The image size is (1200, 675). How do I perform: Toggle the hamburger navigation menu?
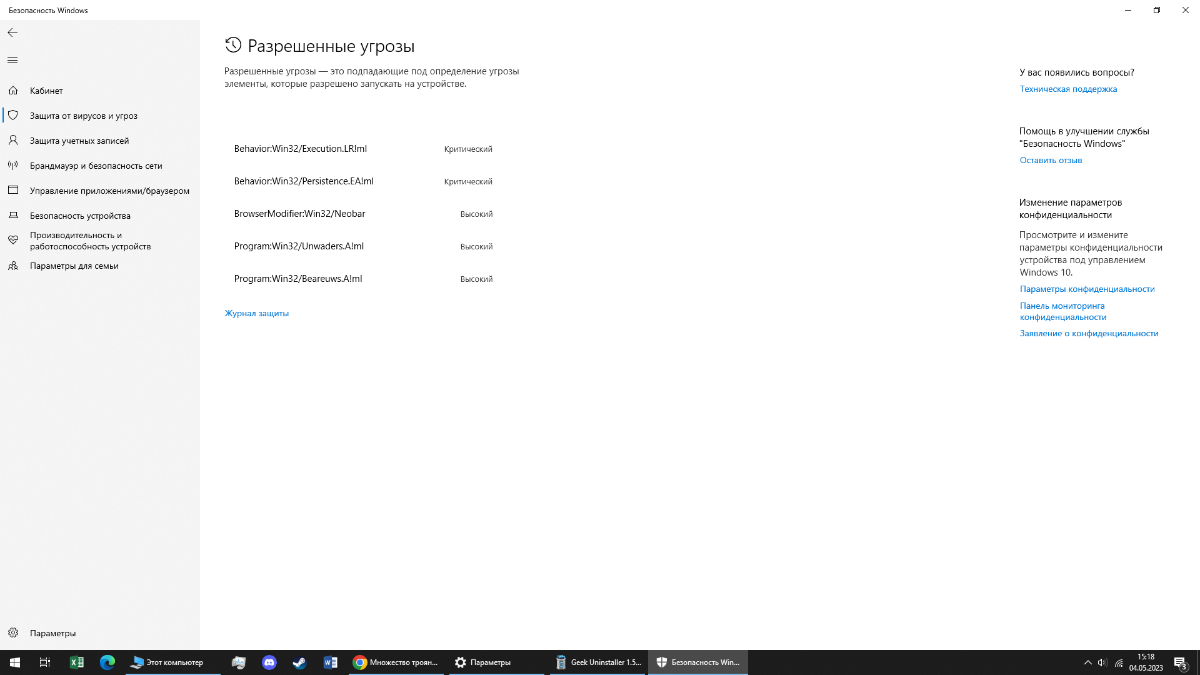point(12,60)
